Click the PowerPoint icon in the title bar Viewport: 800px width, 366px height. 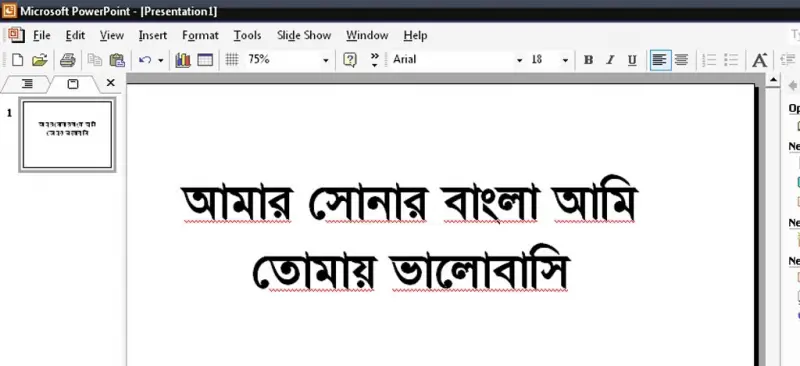click(10, 10)
